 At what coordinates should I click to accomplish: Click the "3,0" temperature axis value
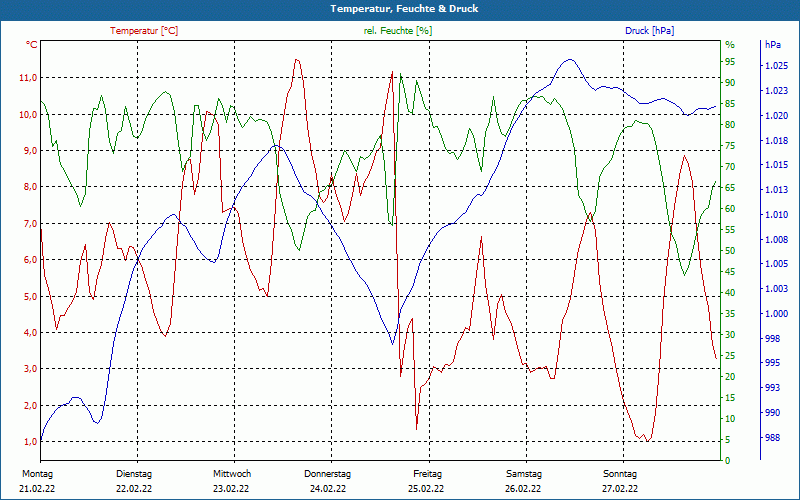point(30,369)
